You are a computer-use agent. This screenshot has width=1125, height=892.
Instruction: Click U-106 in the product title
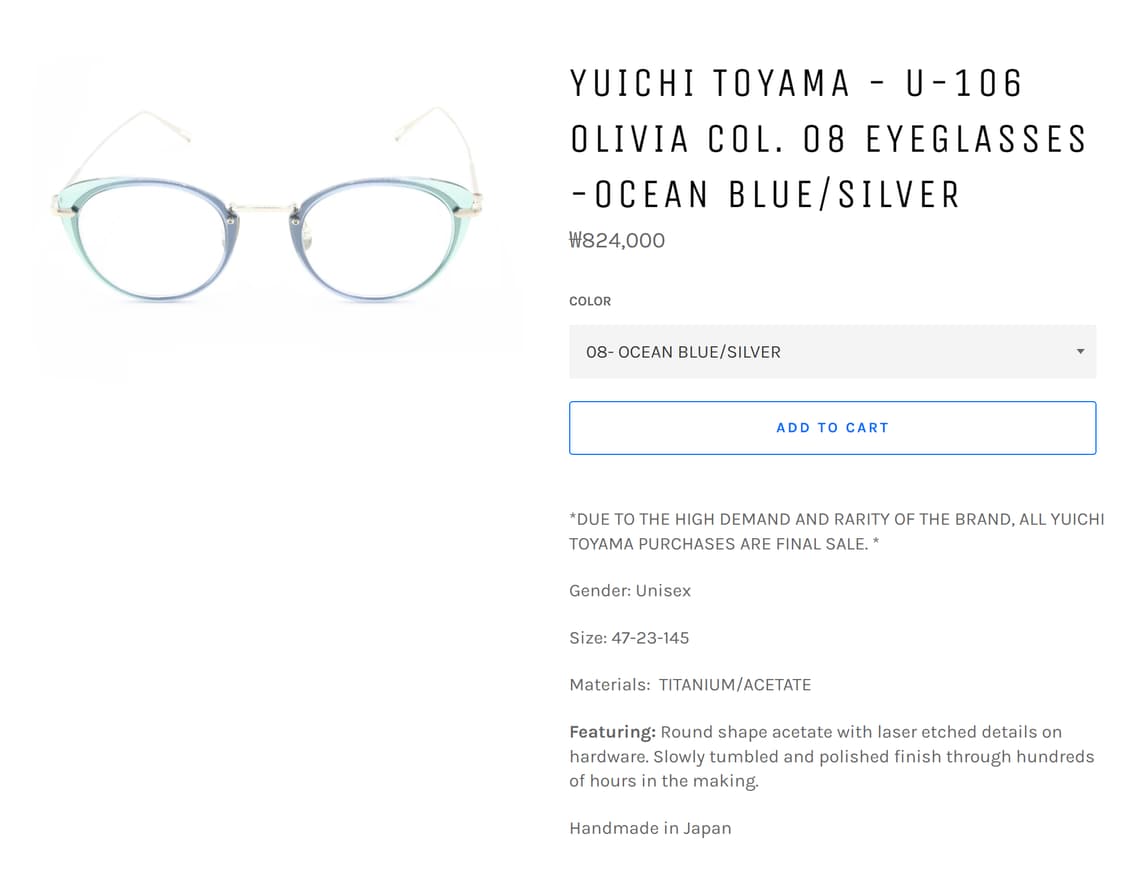tap(964, 84)
